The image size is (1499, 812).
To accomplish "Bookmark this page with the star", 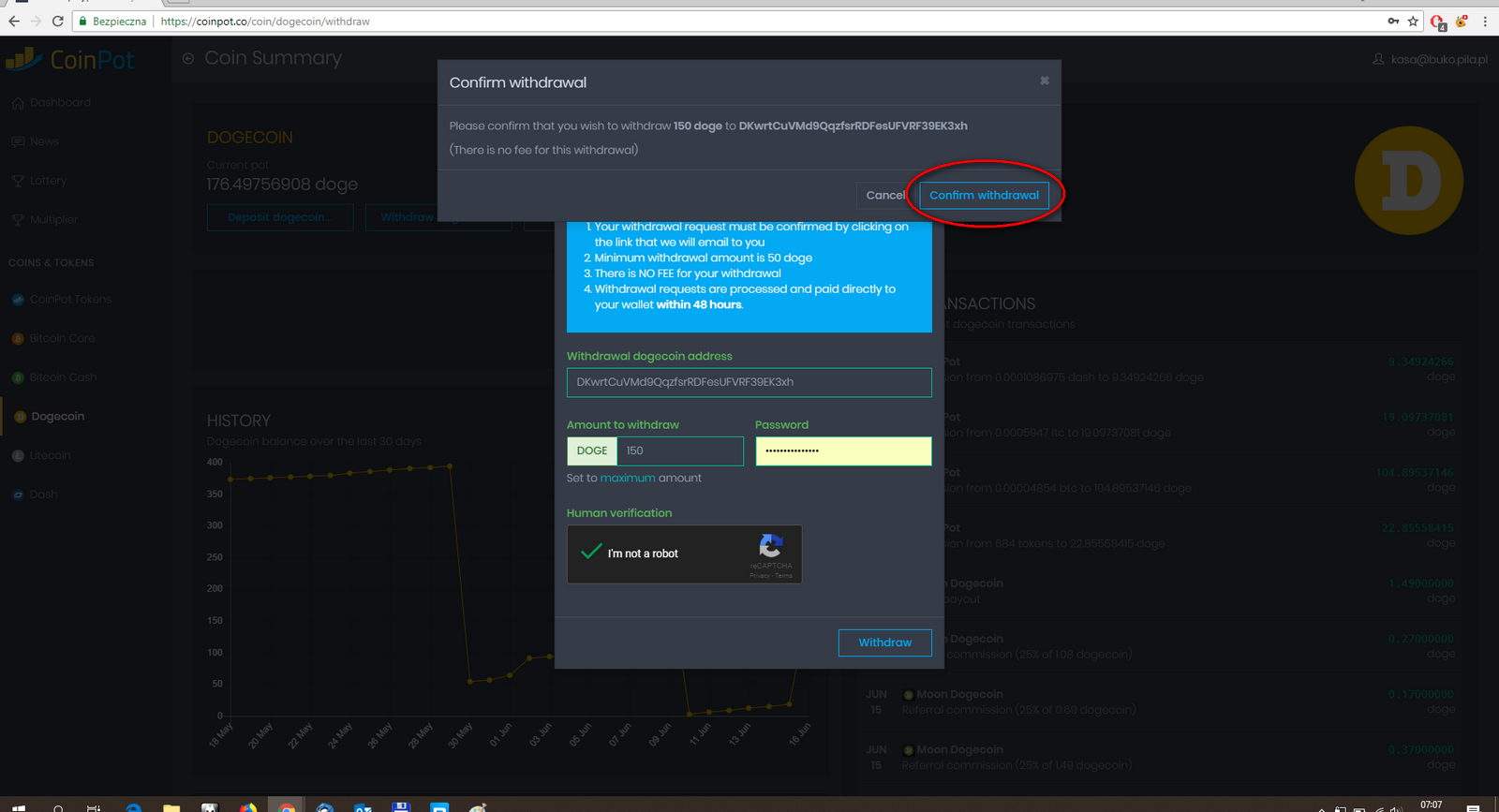I will pos(1413,21).
